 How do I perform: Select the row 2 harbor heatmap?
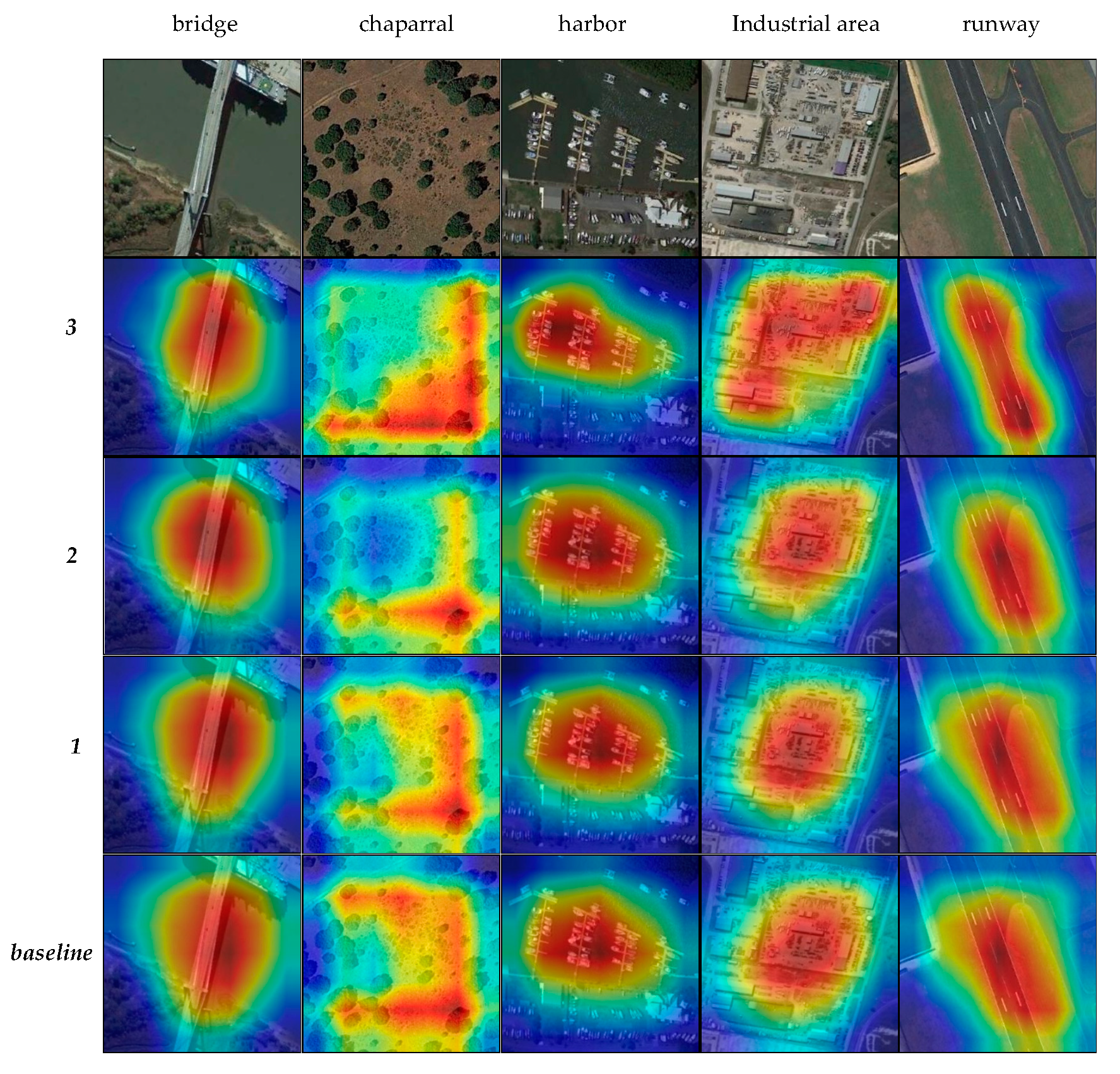tap(600, 555)
